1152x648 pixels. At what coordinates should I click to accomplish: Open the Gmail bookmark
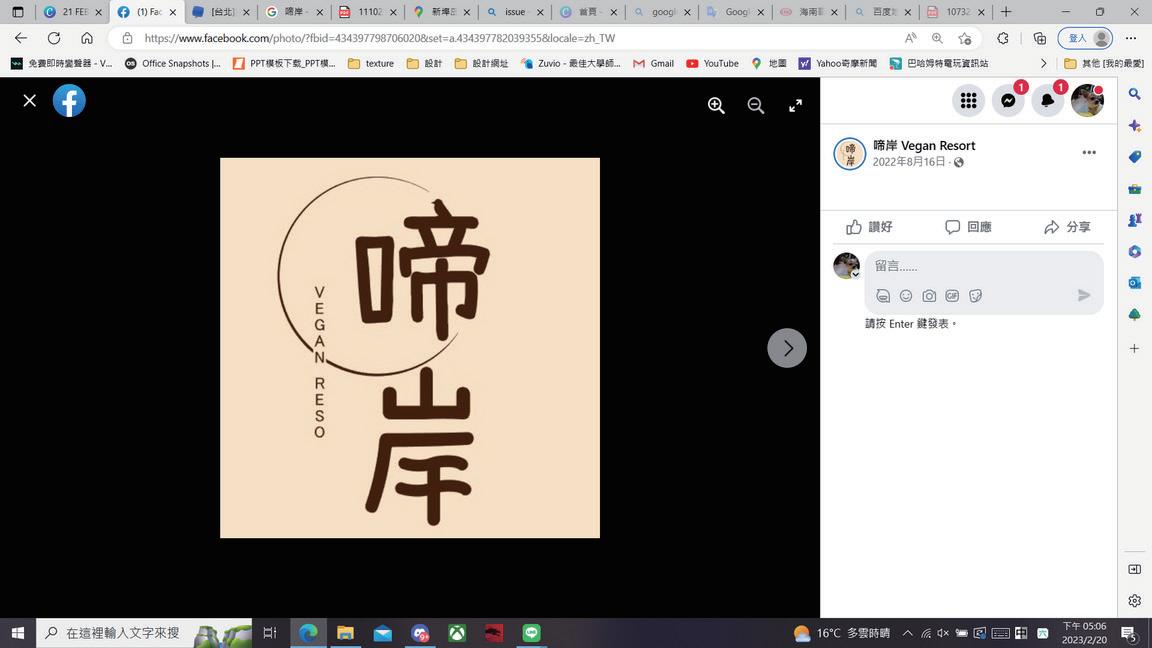[x=654, y=63]
